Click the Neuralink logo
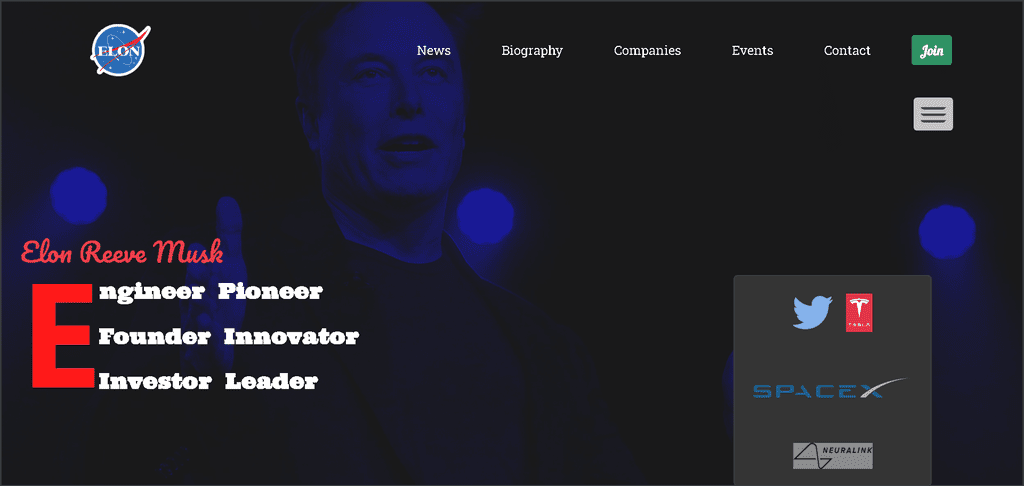1024x486 pixels. (833, 455)
